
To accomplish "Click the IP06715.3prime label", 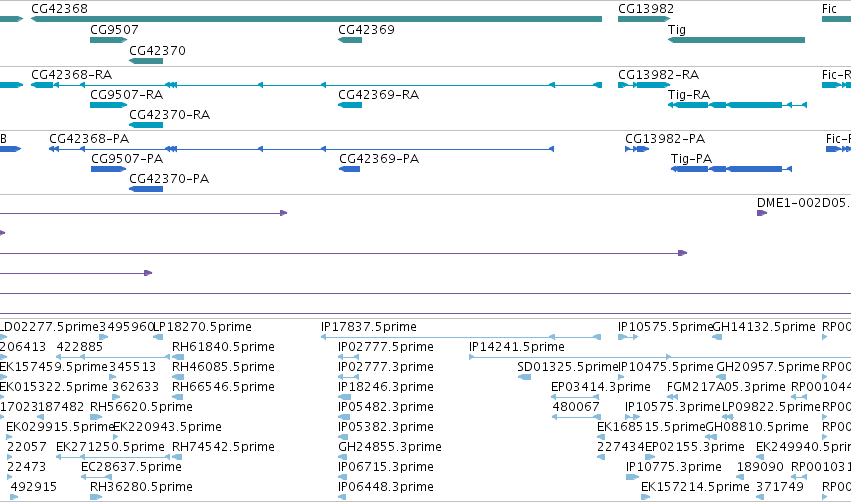I will tap(386, 467).
